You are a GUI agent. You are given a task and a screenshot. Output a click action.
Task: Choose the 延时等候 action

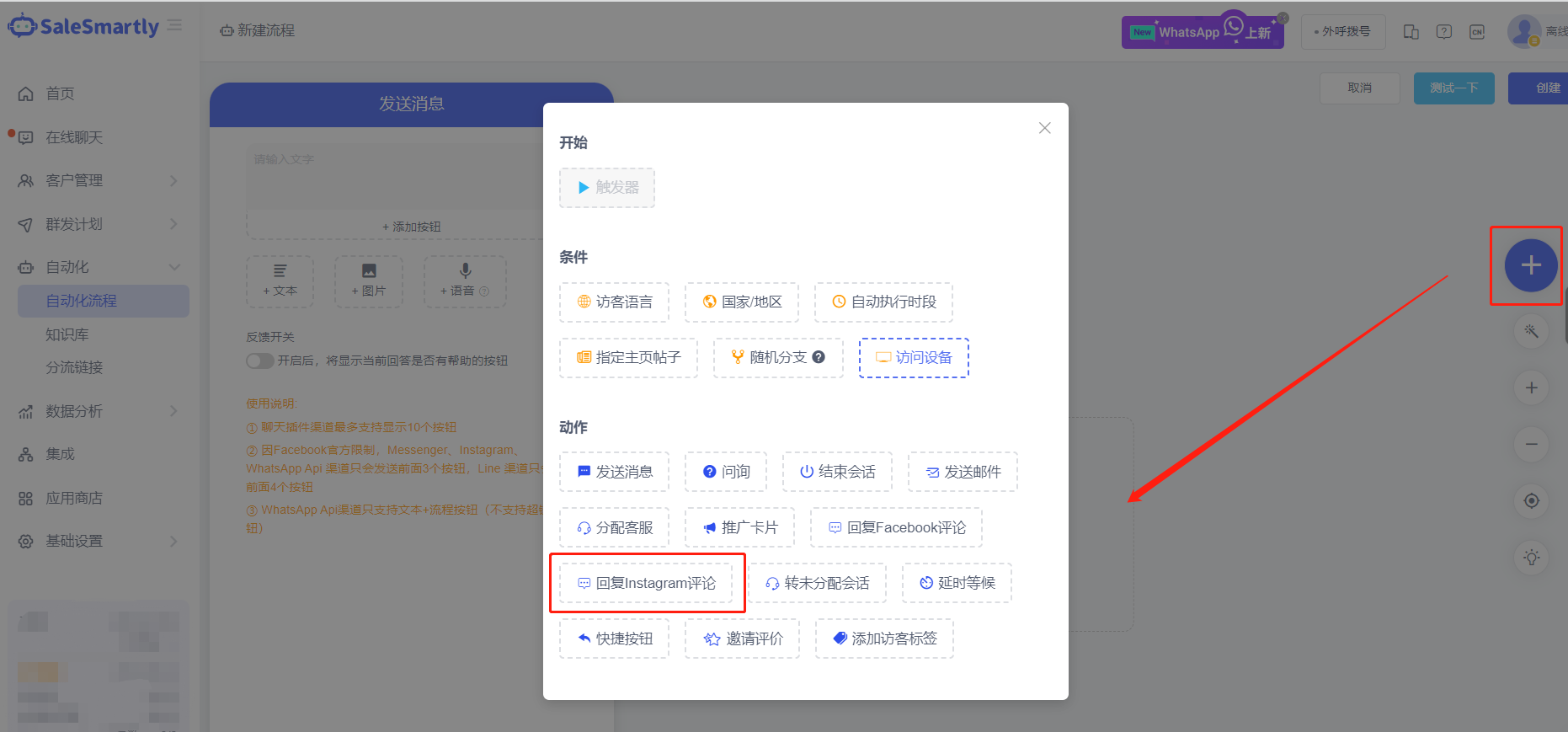coord(957,583)
